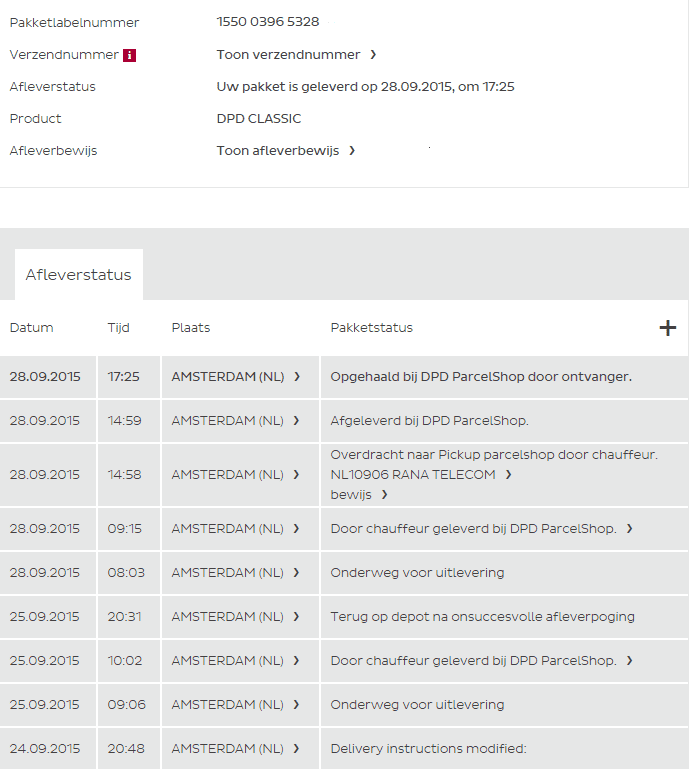Click the chevron next to AMSTERDAM at 14:59
This screenshot has width=689, height=769.
point(296,421)
